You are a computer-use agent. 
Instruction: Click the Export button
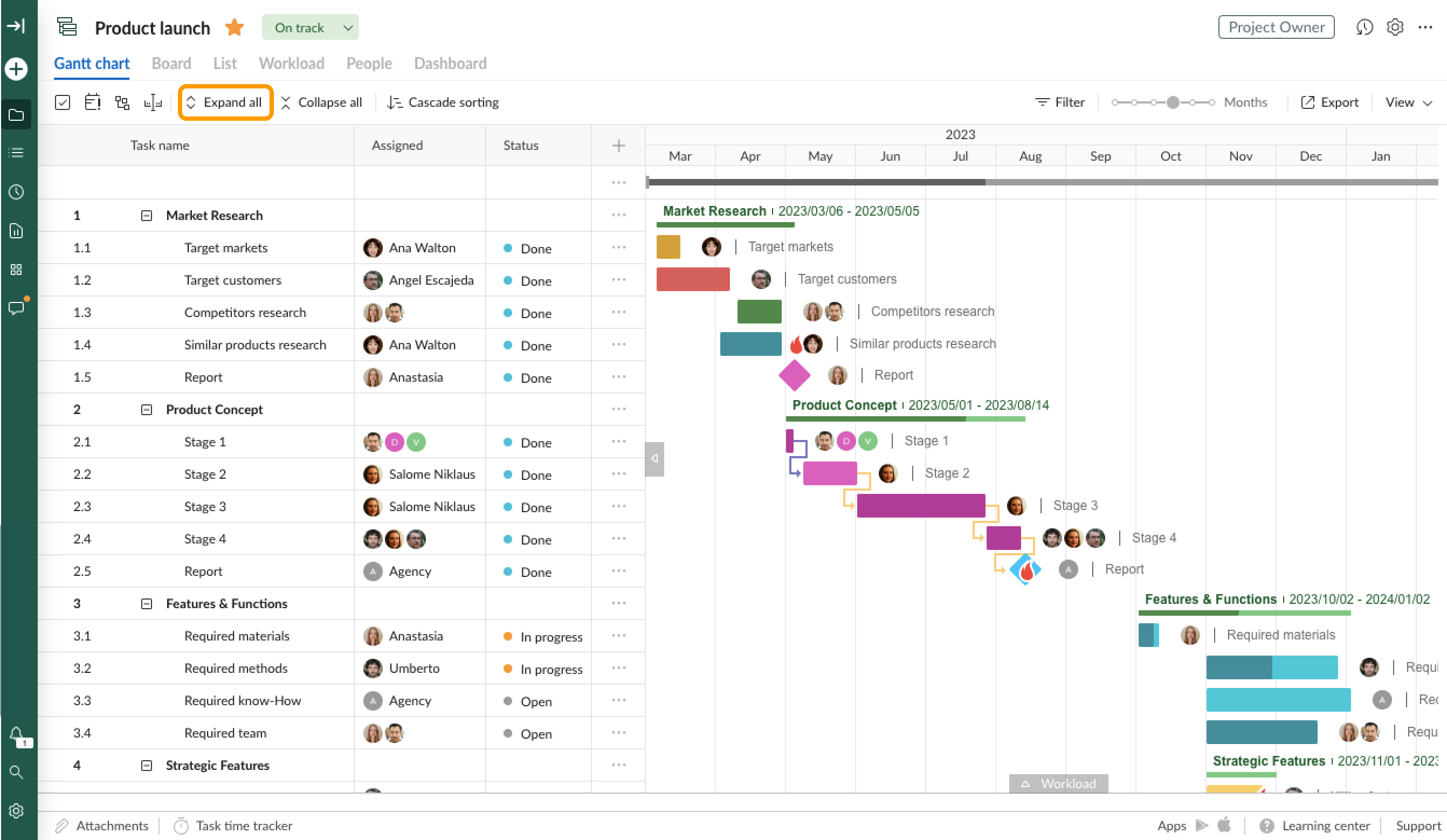coord(1329,102)
